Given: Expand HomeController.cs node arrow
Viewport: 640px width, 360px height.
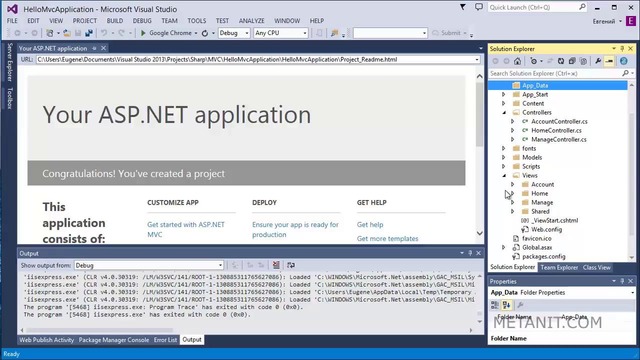Looking at the screenshot, I should [x=513, y=130].
